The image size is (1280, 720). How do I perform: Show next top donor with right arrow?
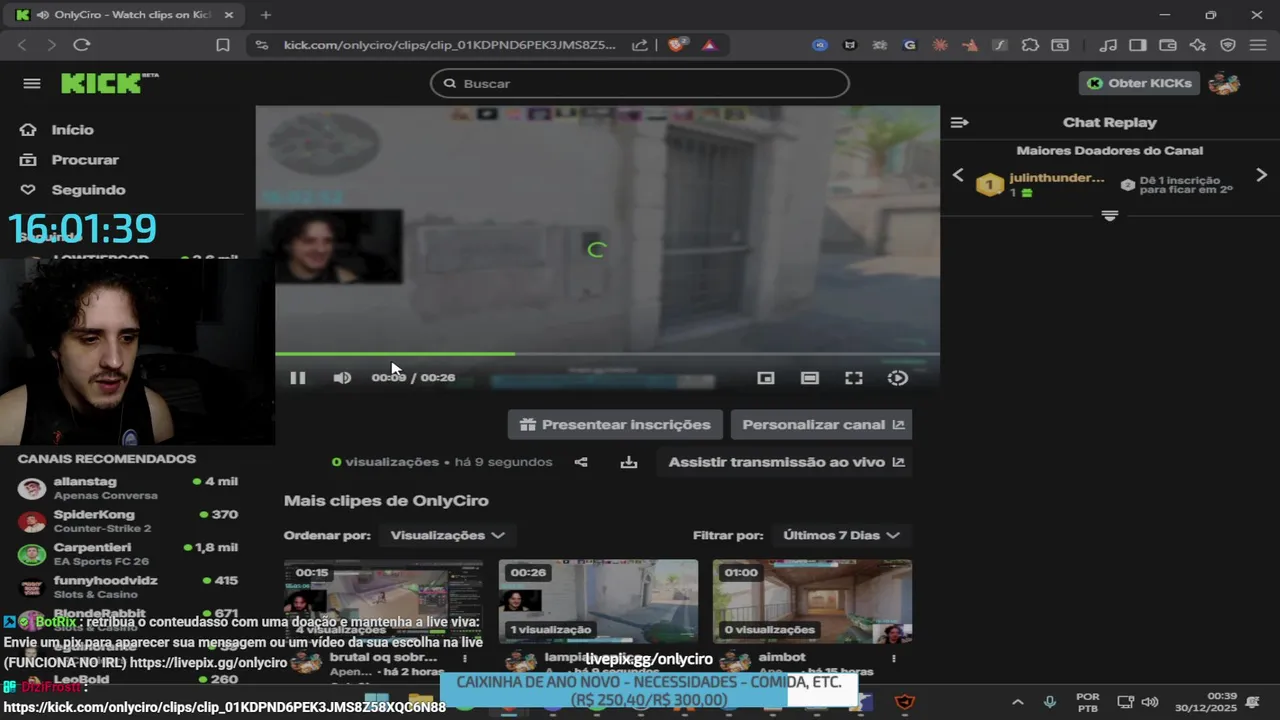pos(1262,175)
